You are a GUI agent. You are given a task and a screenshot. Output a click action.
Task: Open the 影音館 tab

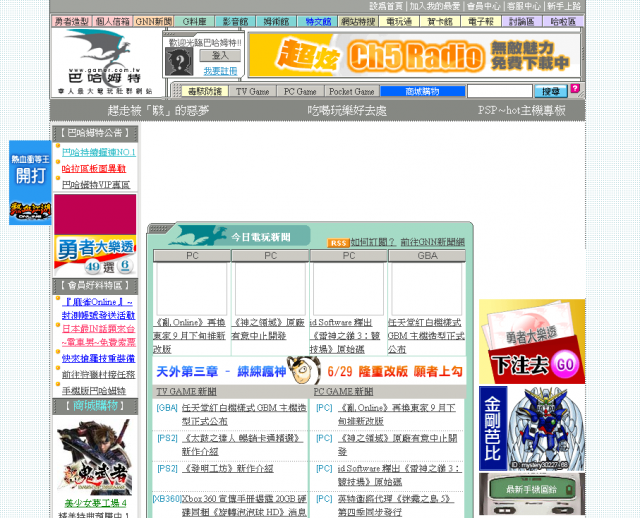(x=236, y=22)
